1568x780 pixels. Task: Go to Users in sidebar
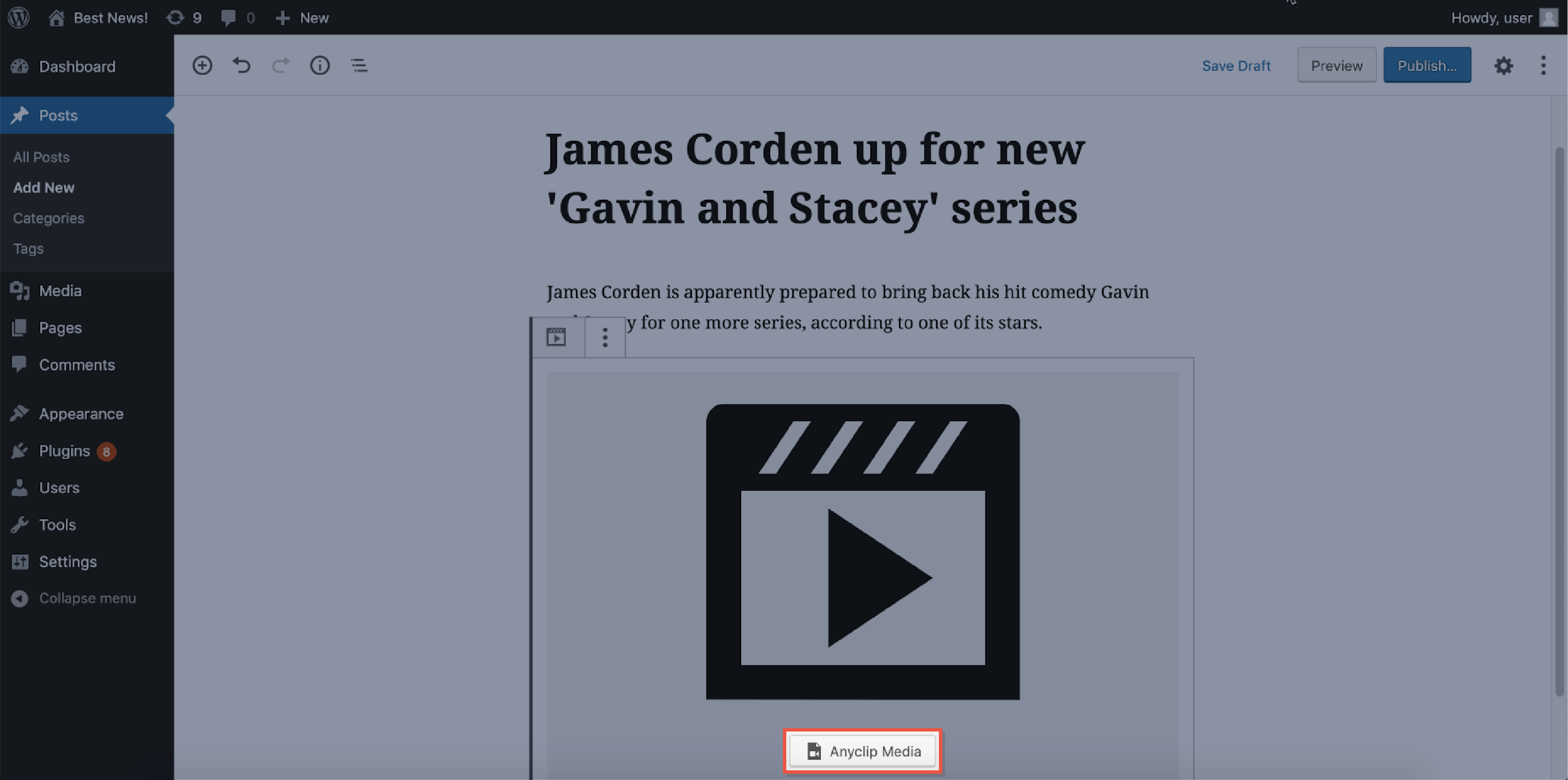(x=59, y=487)
